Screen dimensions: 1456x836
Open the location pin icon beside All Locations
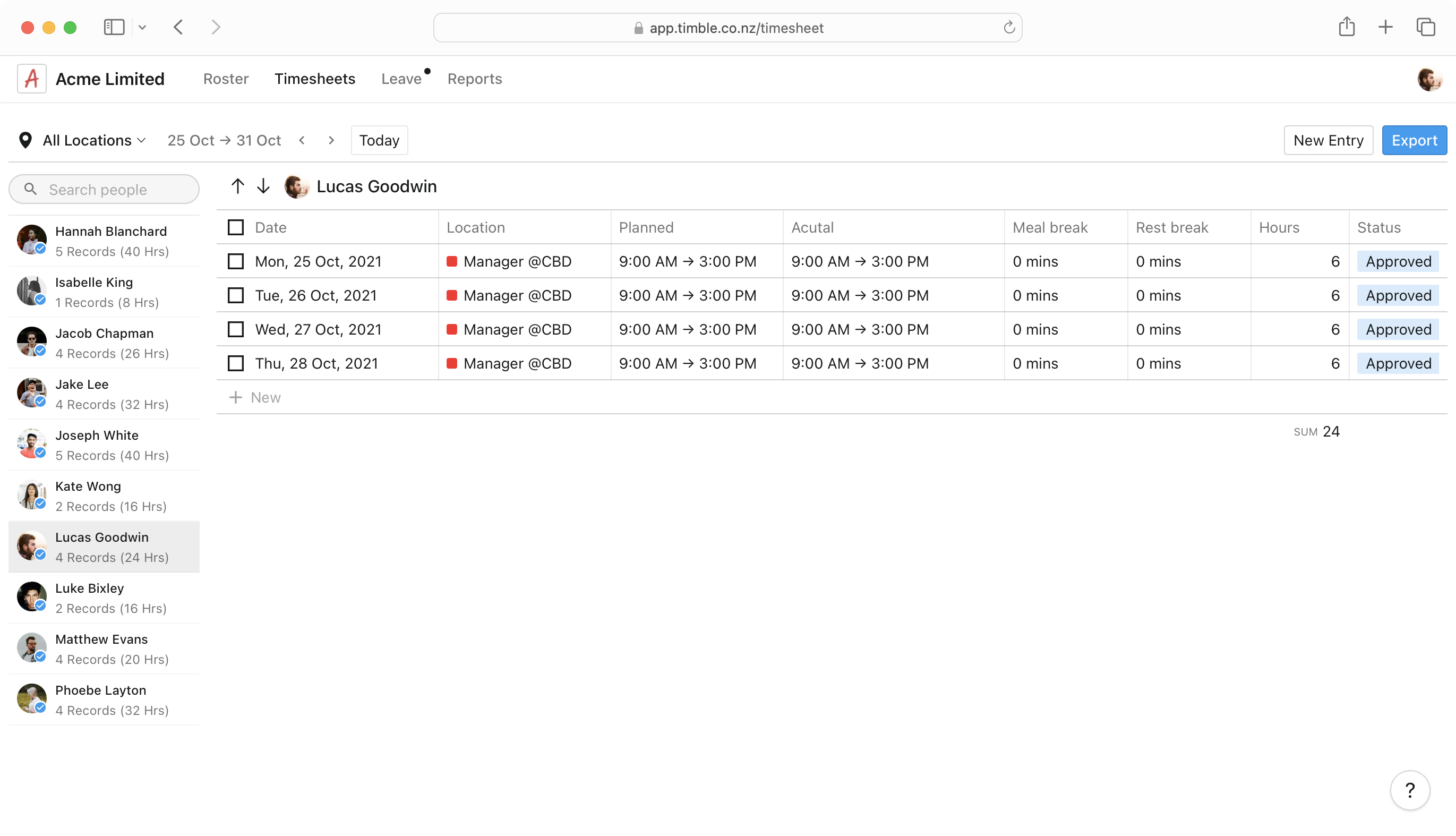tap(25, 140)
